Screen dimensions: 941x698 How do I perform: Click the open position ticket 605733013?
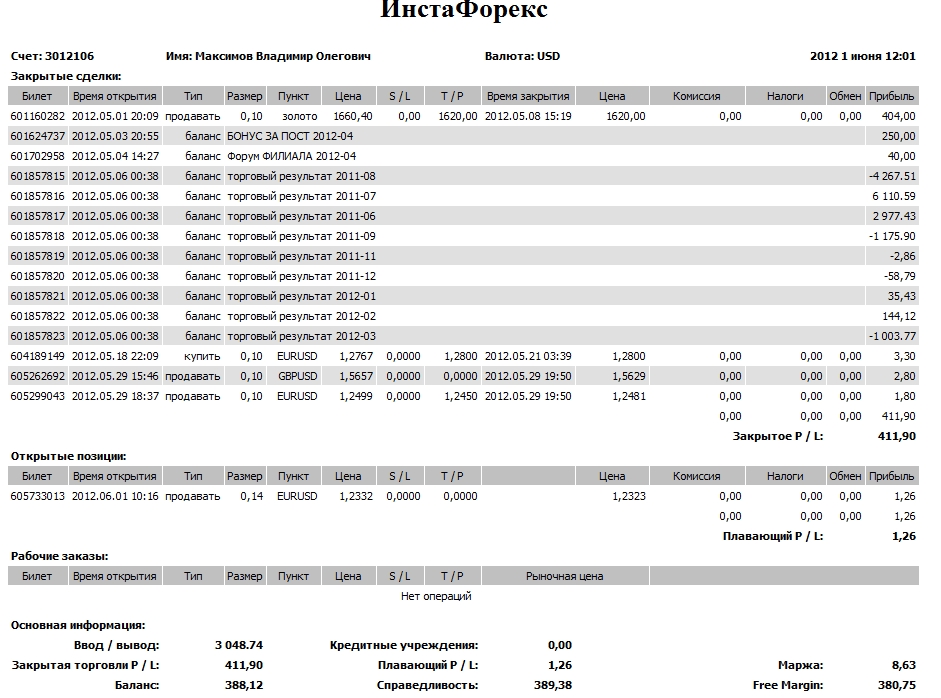[x=38, y=496]
